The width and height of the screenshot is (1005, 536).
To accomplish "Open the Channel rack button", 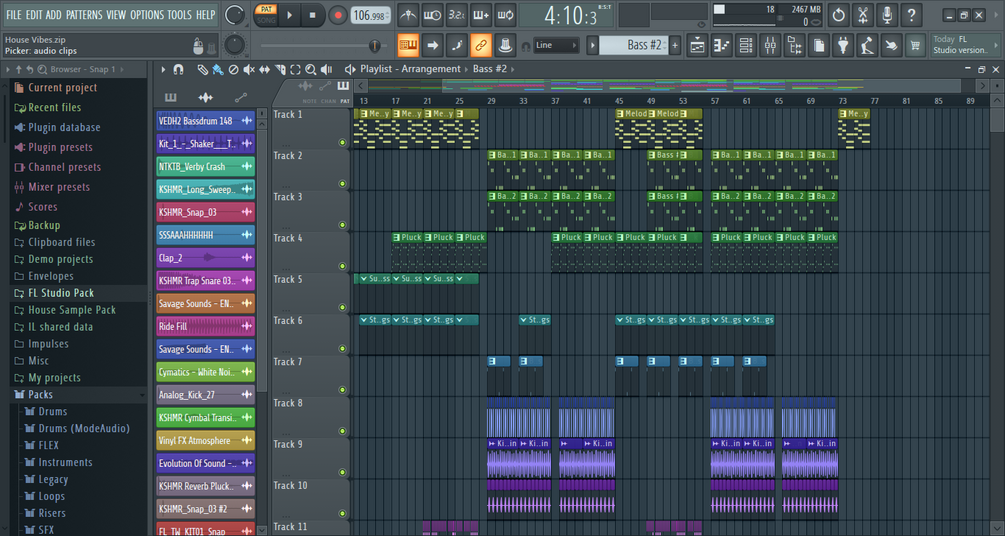I will 746,46.
